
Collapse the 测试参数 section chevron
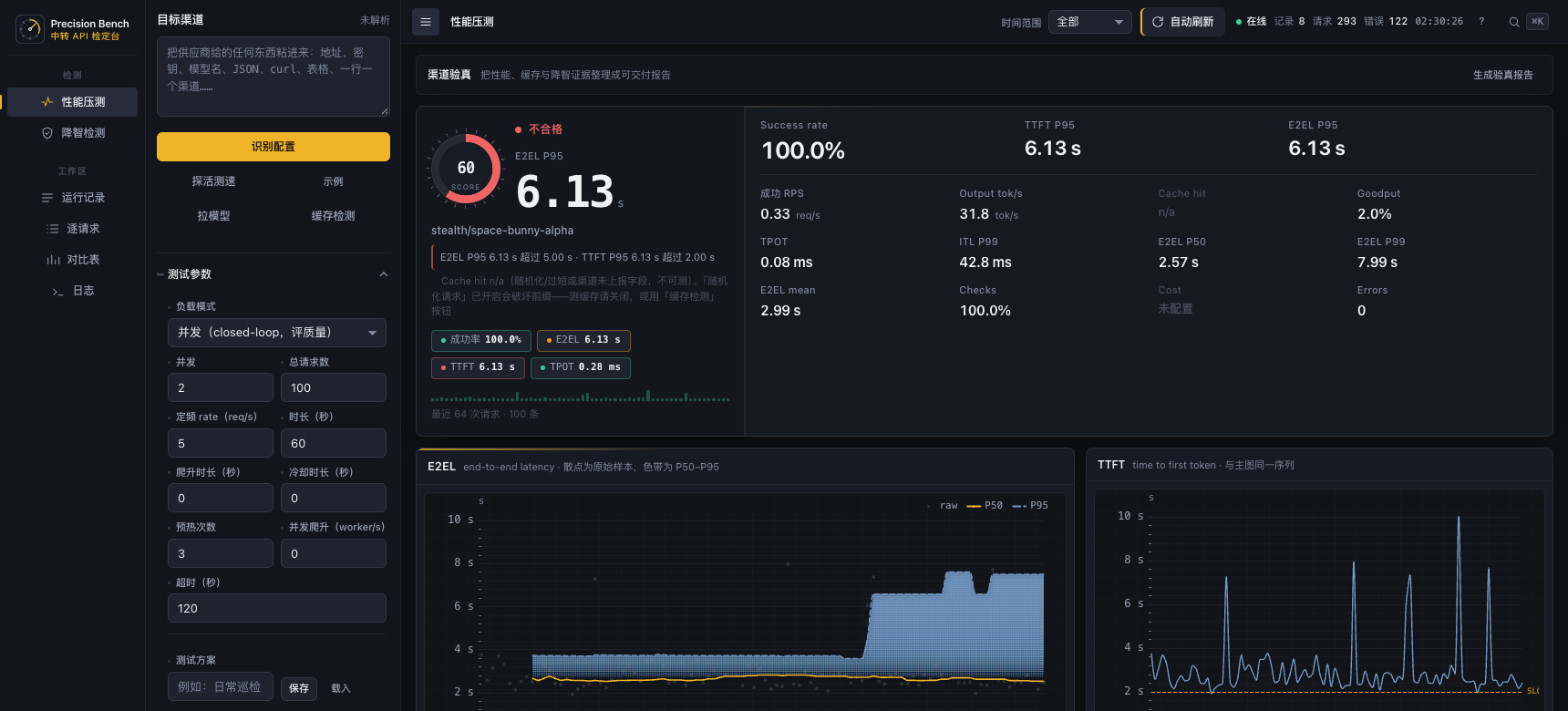pyautogui.click(x=384, y=274)
